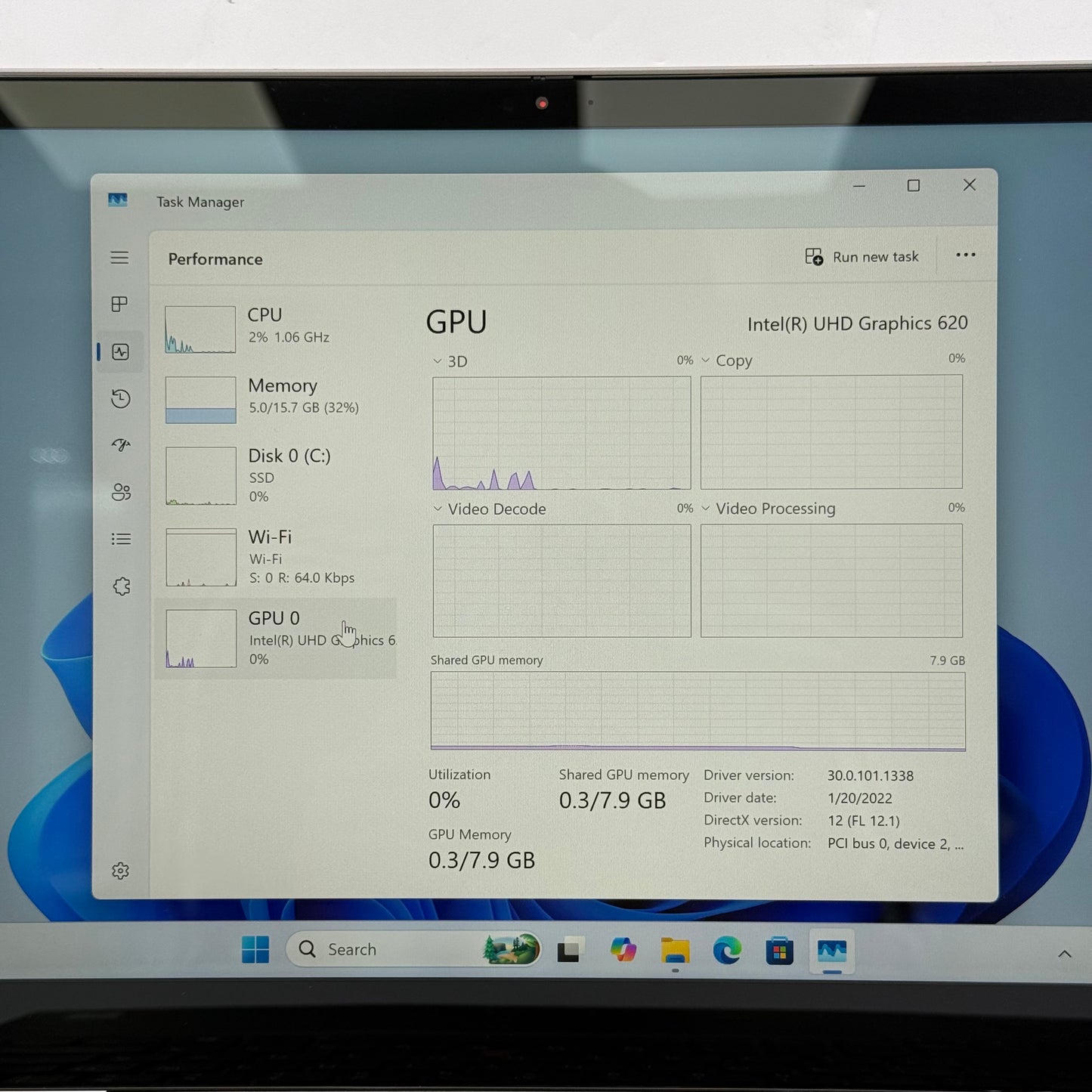Viewport: 1092px width, 1092px height.
Task: Select the Disk 0 (C:) performance entry
Action: point(276,475)
